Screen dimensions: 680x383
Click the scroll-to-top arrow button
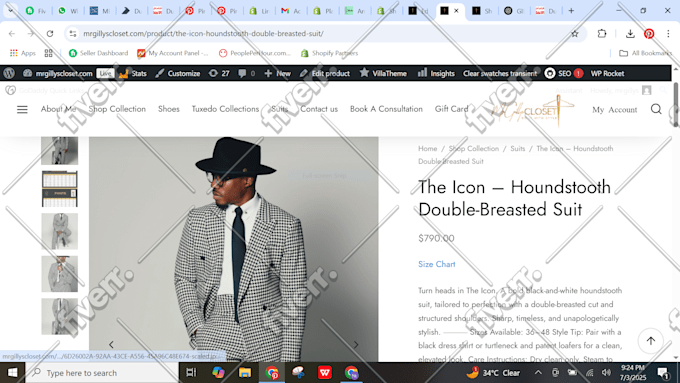[651, 341]
